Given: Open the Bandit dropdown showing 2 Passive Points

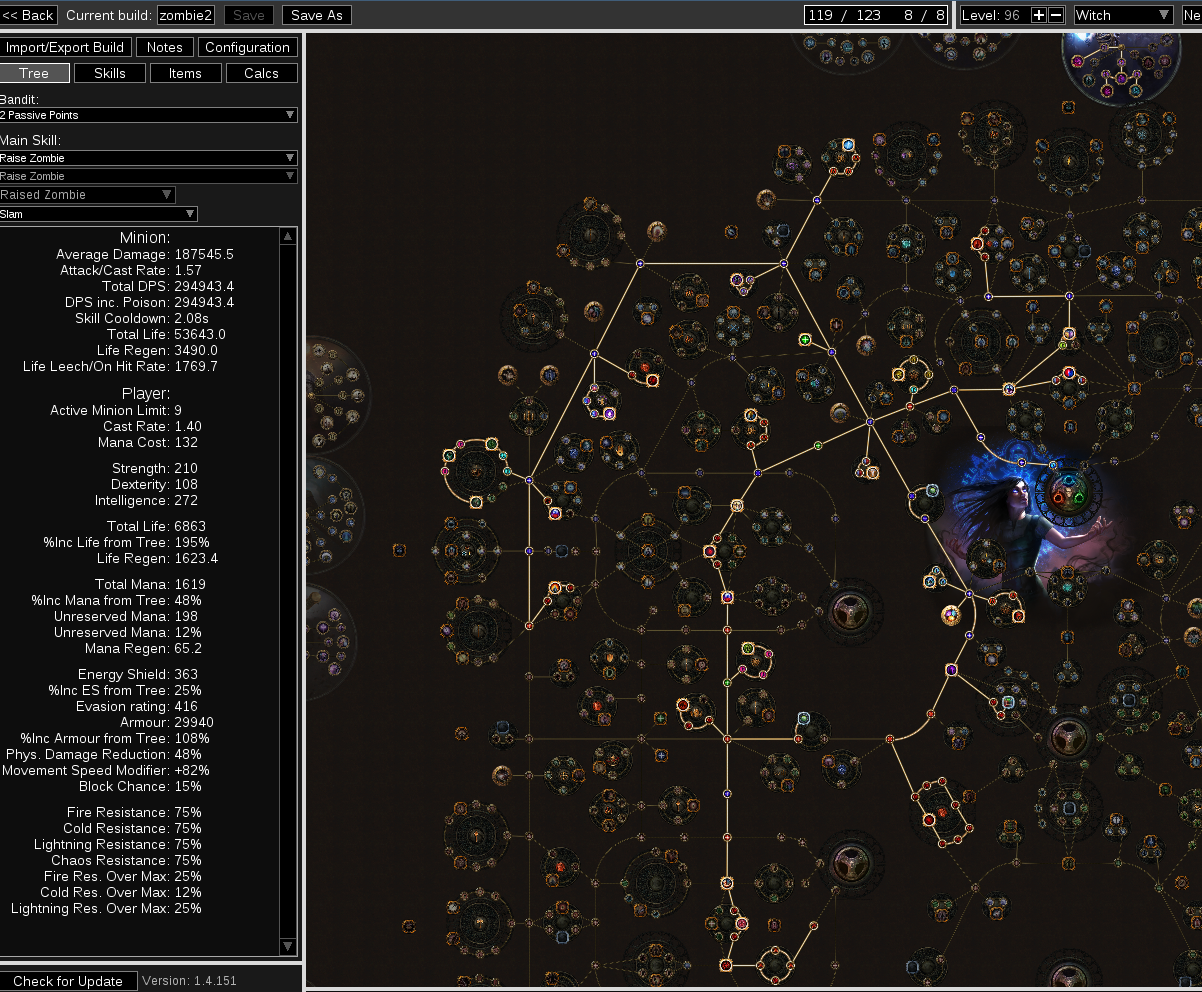Looking at the screenshot, I should [x=149, y=115].
